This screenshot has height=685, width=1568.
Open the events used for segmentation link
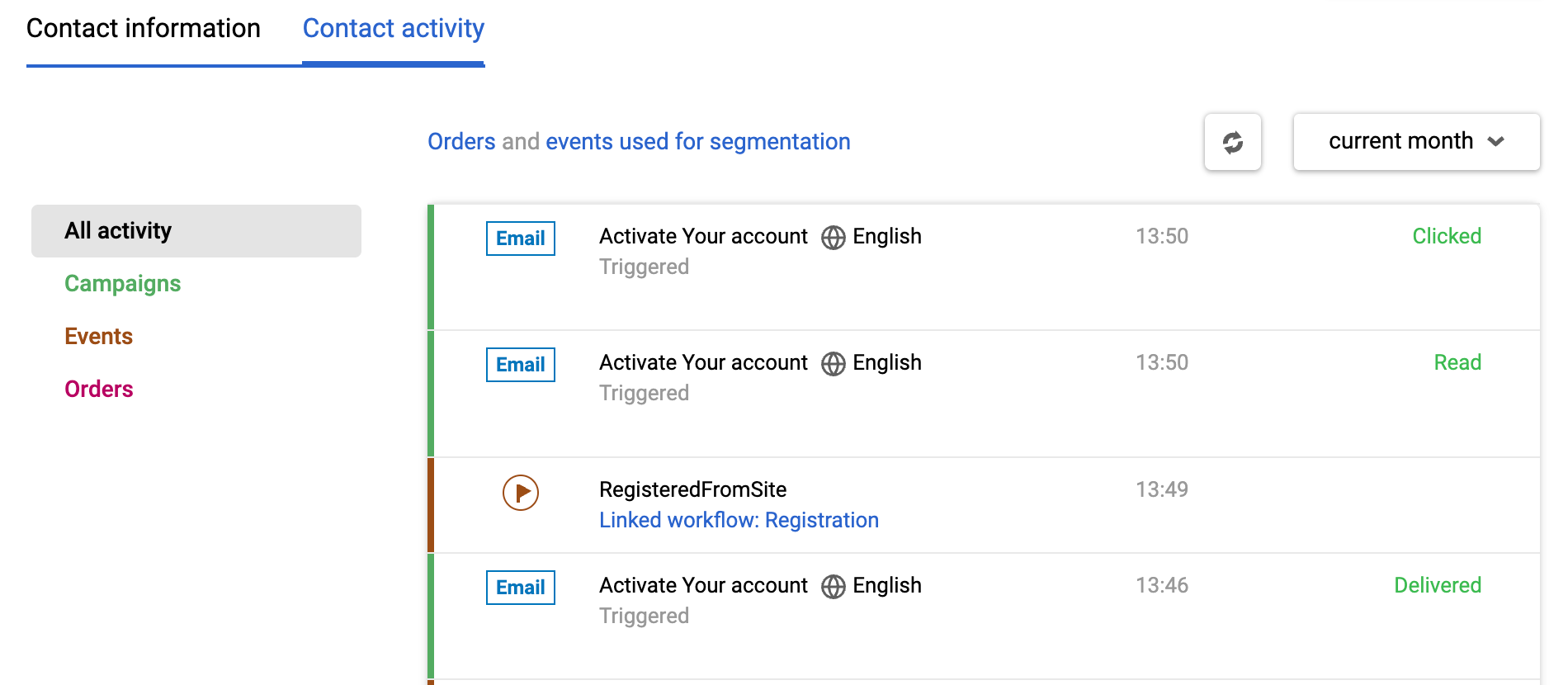697,142
